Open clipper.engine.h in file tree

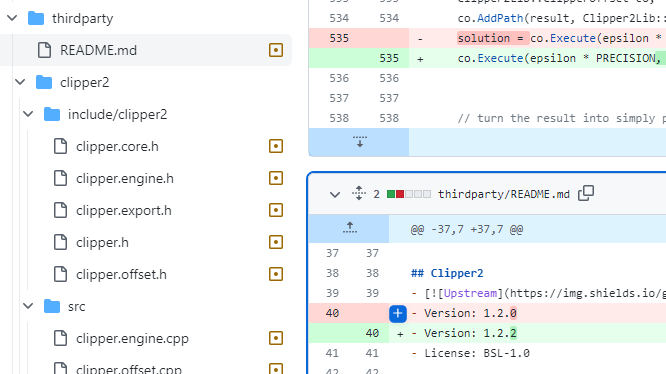tap(124, 178)
